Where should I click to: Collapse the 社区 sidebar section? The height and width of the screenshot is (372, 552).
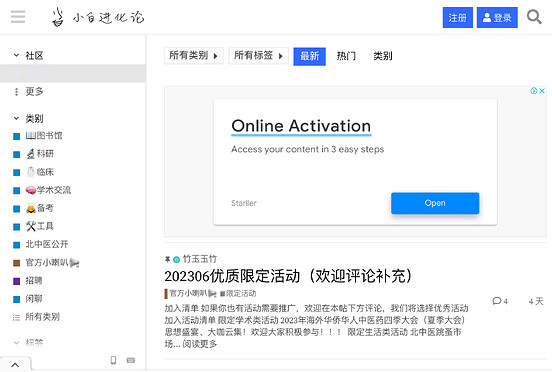coord(28,56)
